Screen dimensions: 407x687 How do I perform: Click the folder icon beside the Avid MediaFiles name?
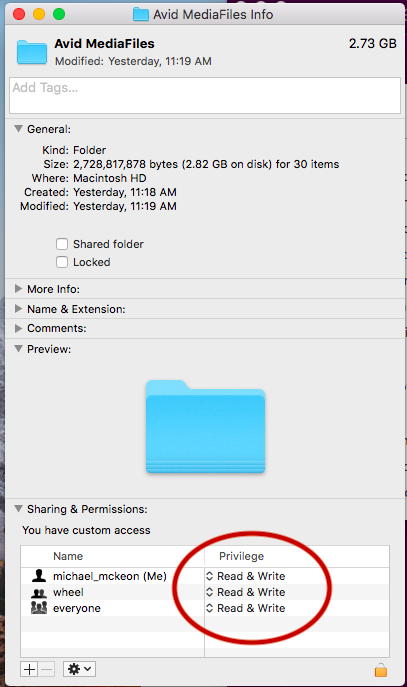click(x=32, y=52)
